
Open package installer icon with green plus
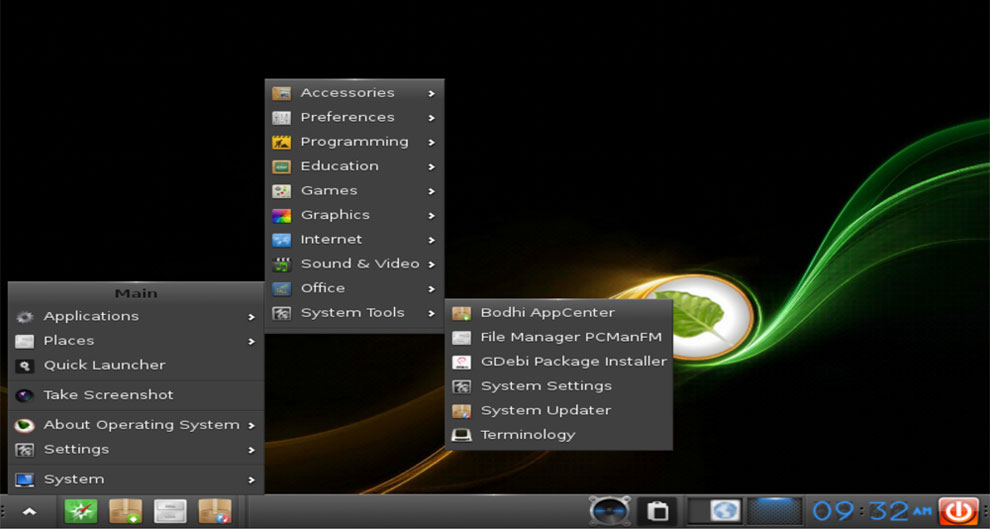click(125, 511)
